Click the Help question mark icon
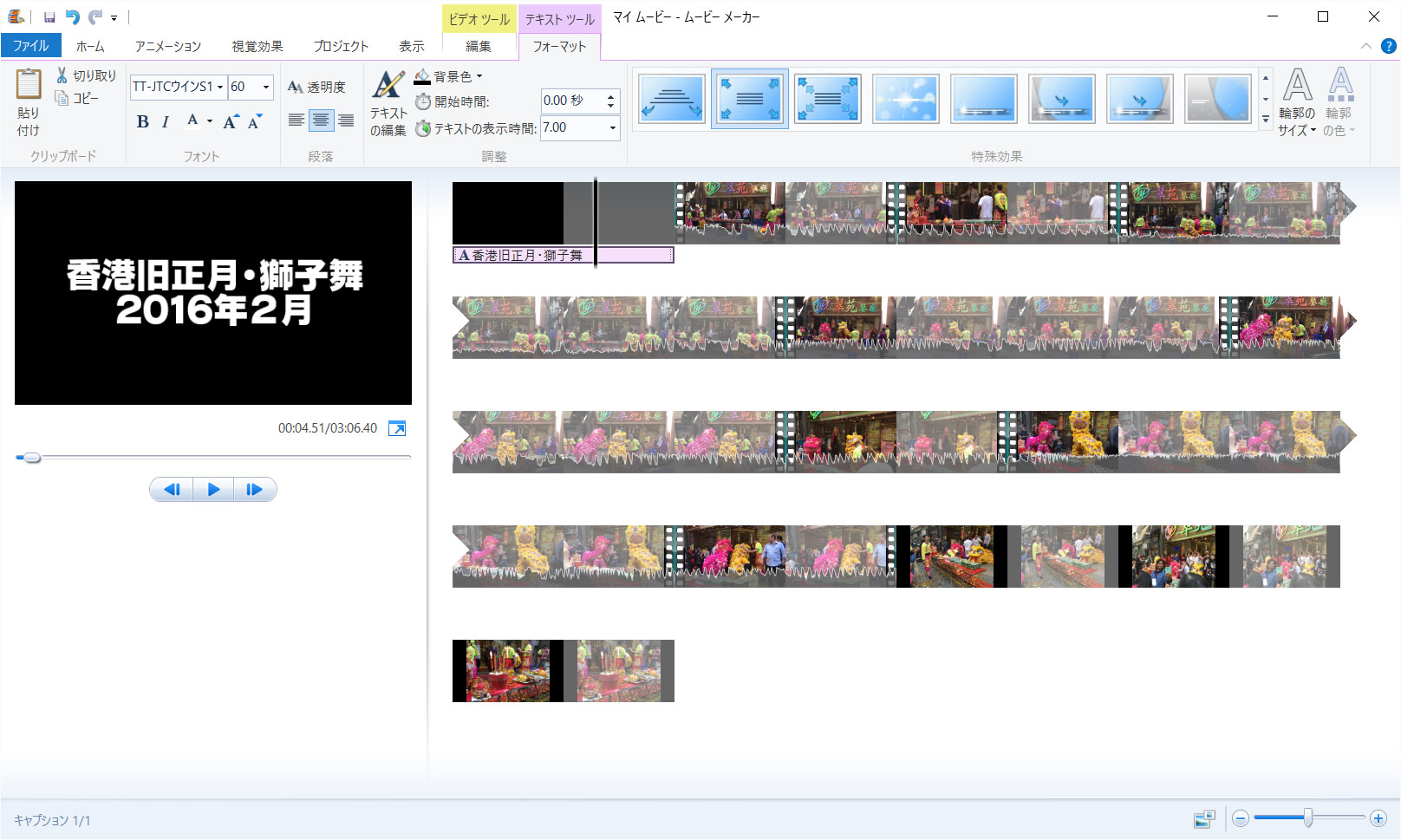 (1388, 46)
